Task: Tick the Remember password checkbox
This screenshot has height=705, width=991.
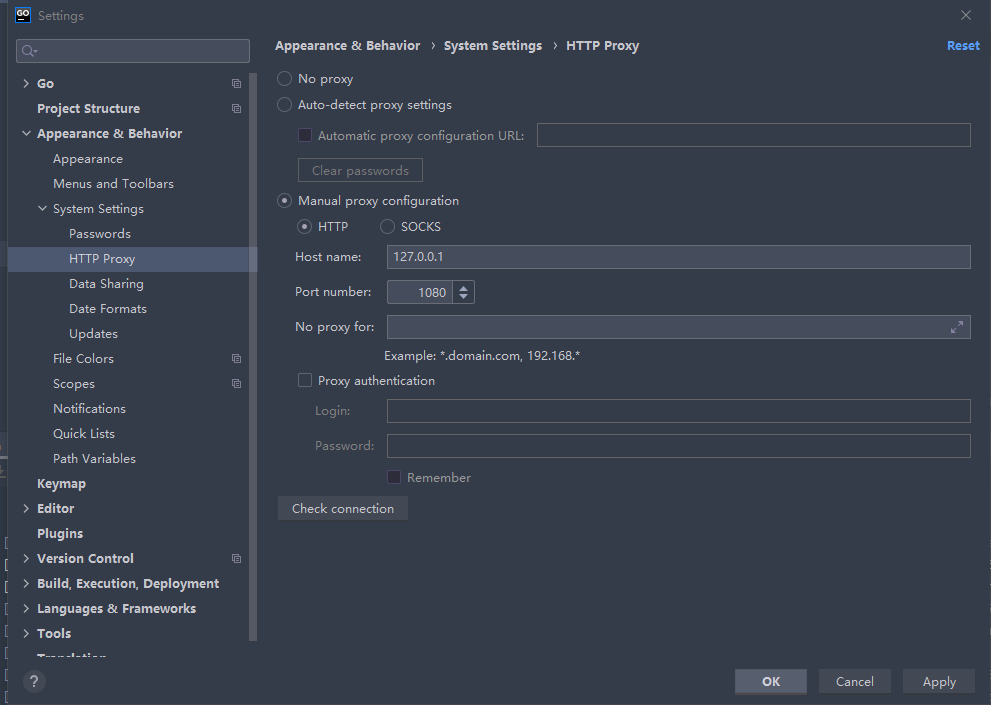Action: tap(394, 477)
